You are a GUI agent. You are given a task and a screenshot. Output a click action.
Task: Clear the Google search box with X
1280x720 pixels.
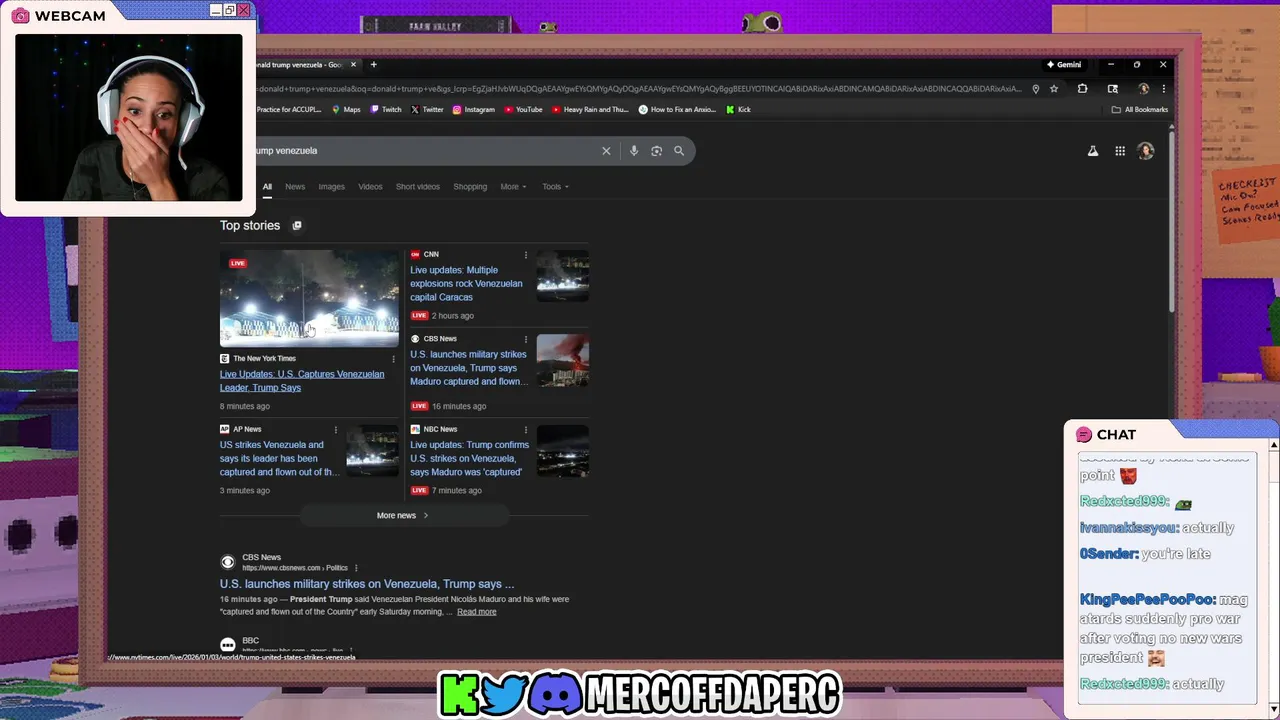point(606,151)
